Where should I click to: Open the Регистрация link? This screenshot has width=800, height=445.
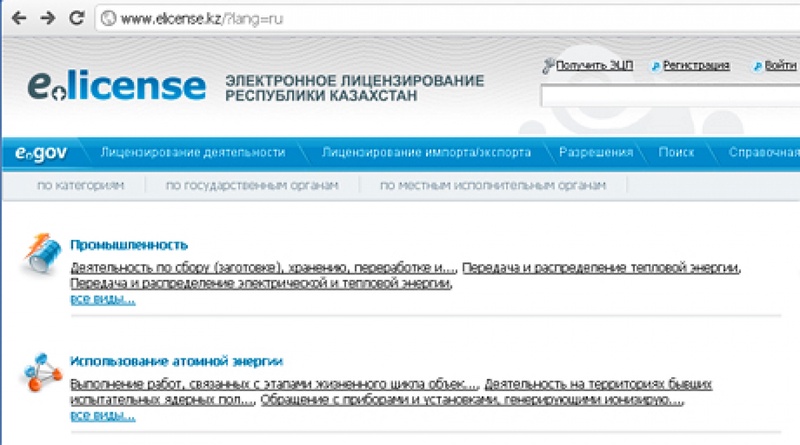[696, 65]
